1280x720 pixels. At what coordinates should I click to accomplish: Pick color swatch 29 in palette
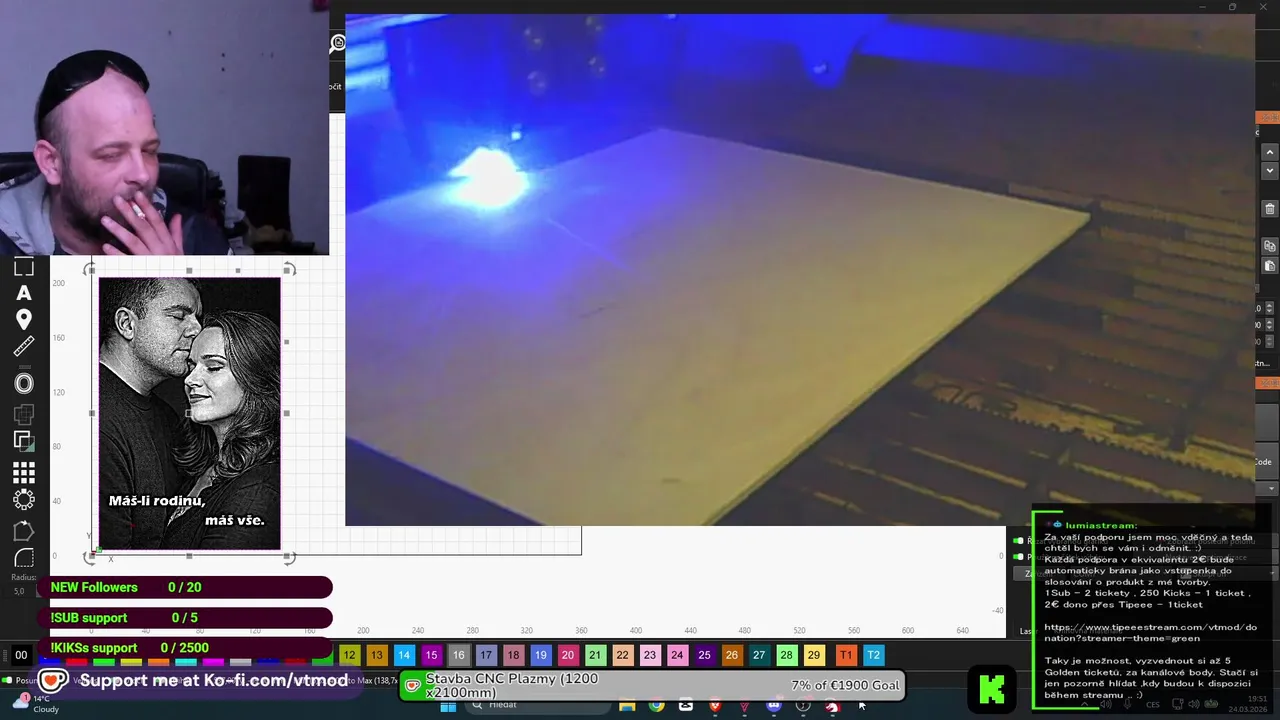coord(814,655)
